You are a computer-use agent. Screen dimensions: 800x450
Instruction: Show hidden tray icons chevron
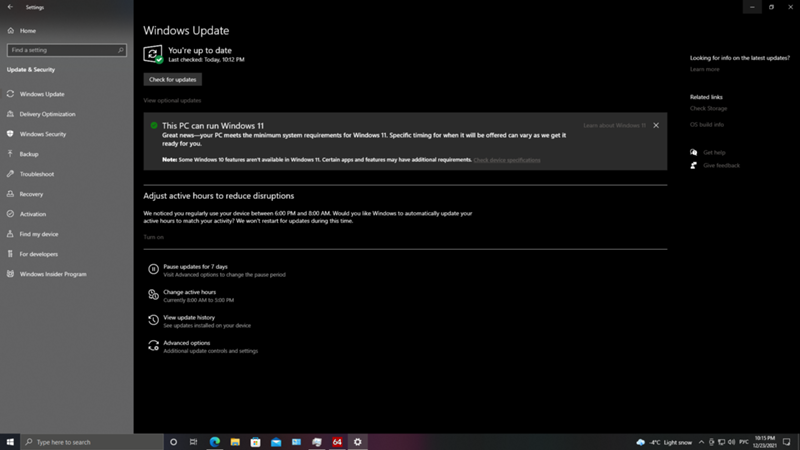(x=702, y=442)
